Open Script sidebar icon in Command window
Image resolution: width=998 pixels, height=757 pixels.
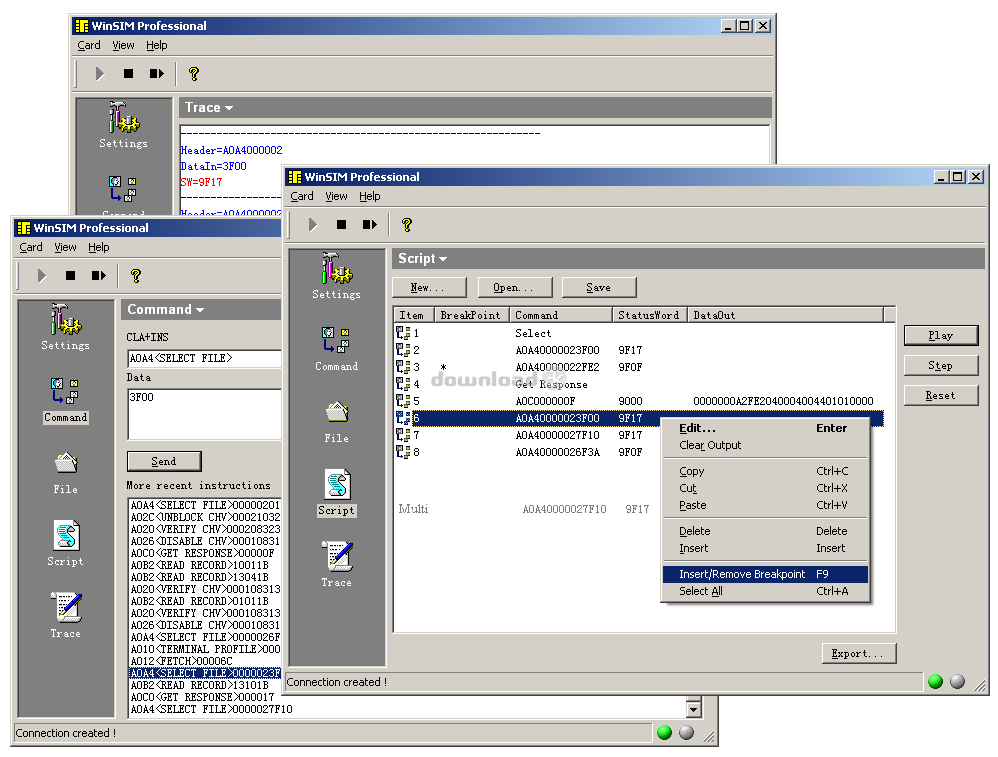[66, 544]
